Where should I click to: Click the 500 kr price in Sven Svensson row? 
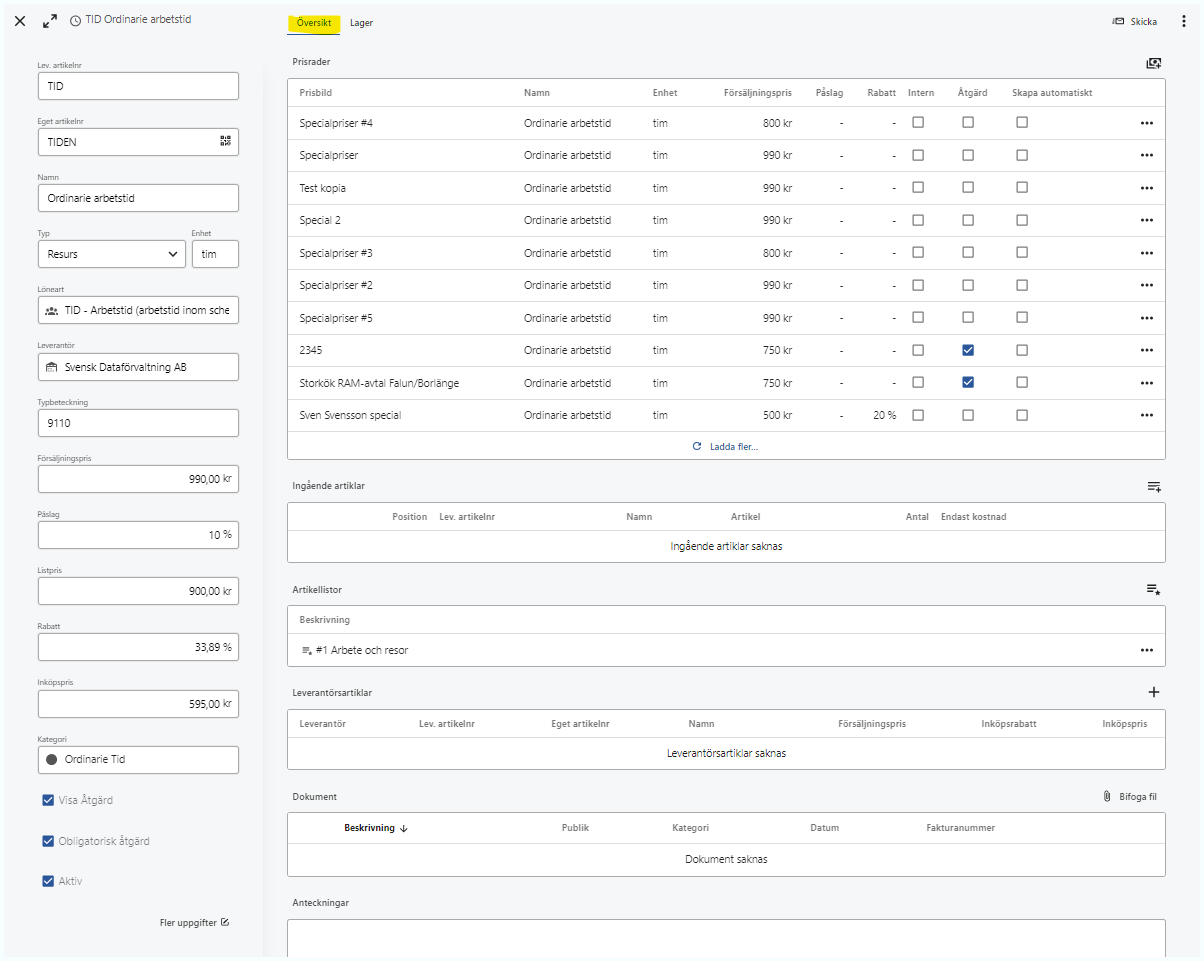pos(776,415)
